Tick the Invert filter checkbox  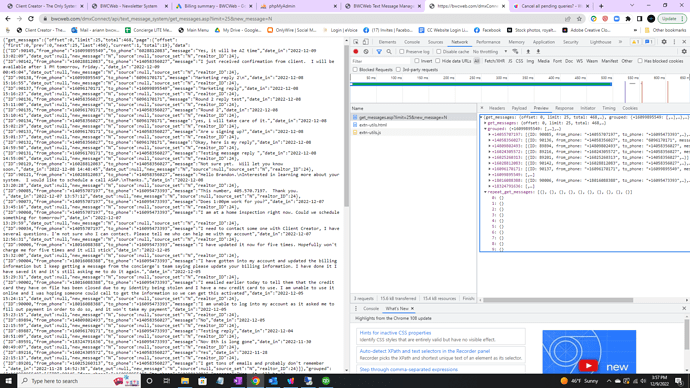(x=417, y=61)
